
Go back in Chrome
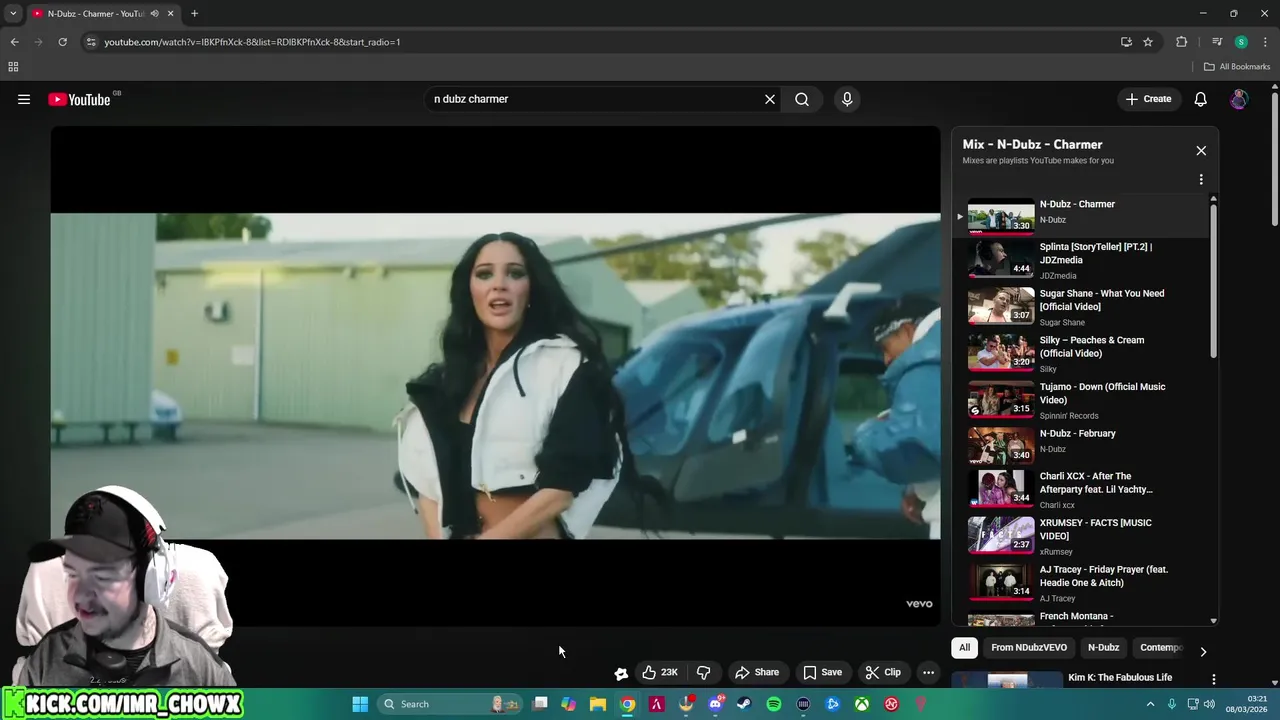[x=14, y=42]
